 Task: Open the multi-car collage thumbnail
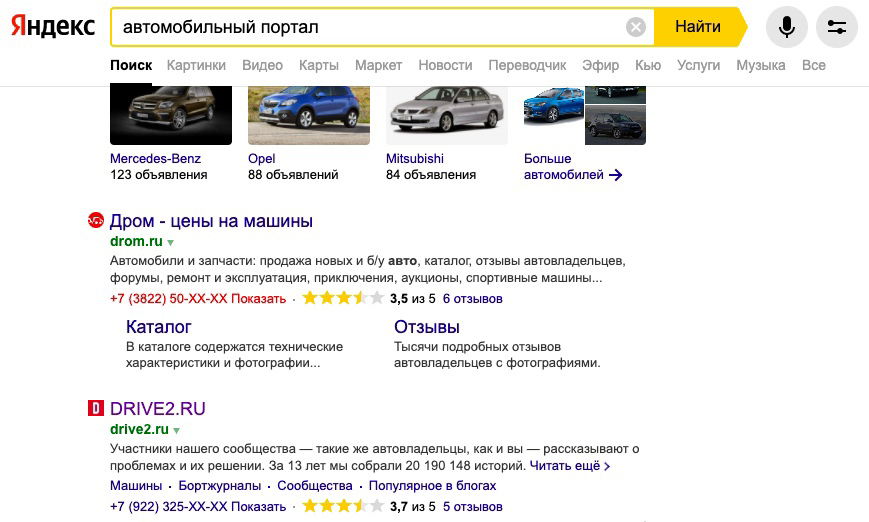[x=585, y=115]
